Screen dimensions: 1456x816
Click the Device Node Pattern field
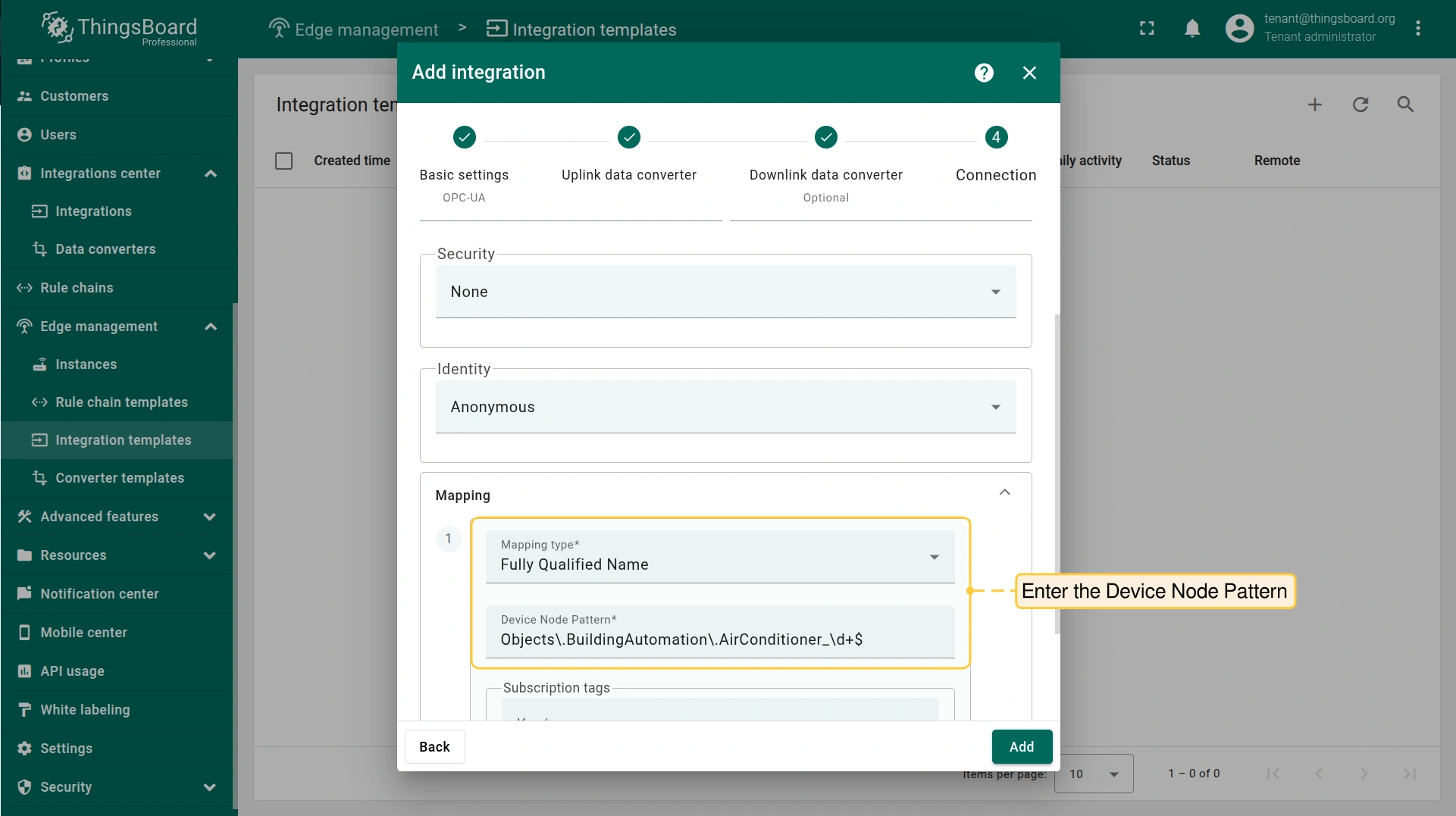point(719,639)
